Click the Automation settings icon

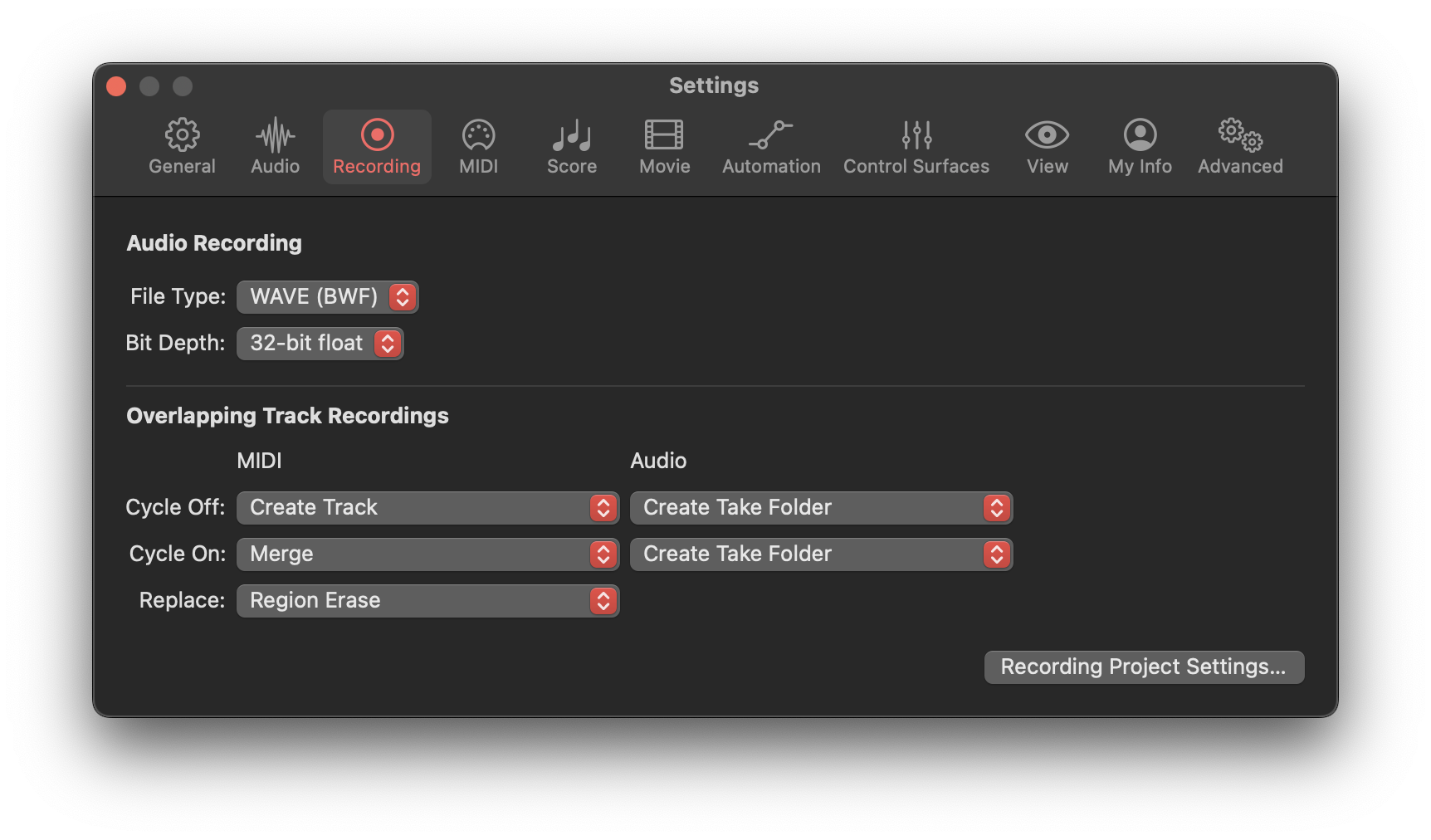(770, 147)
